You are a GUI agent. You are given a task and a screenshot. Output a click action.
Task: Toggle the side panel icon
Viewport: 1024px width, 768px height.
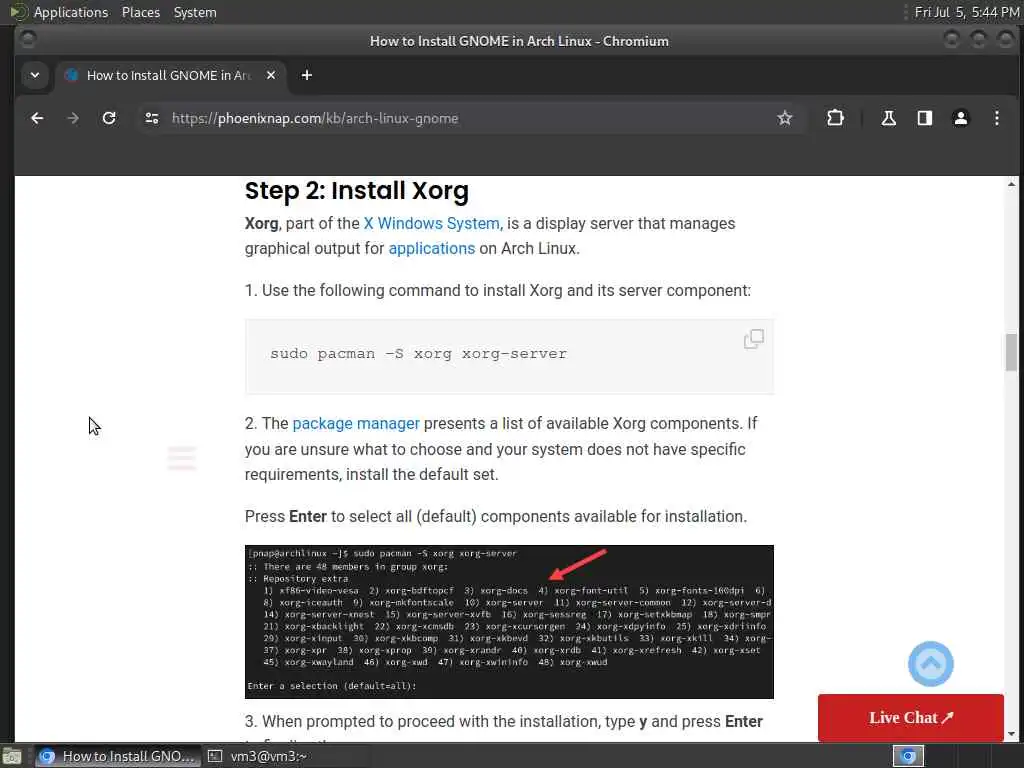point(925,118)
